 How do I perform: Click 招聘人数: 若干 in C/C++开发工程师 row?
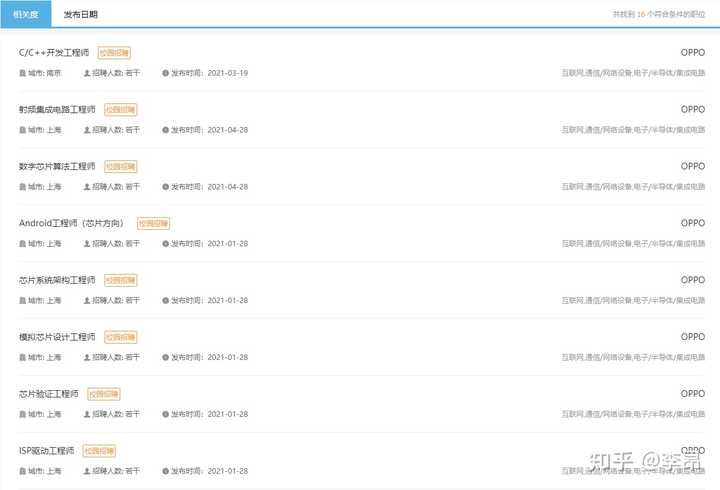(116, 73)
